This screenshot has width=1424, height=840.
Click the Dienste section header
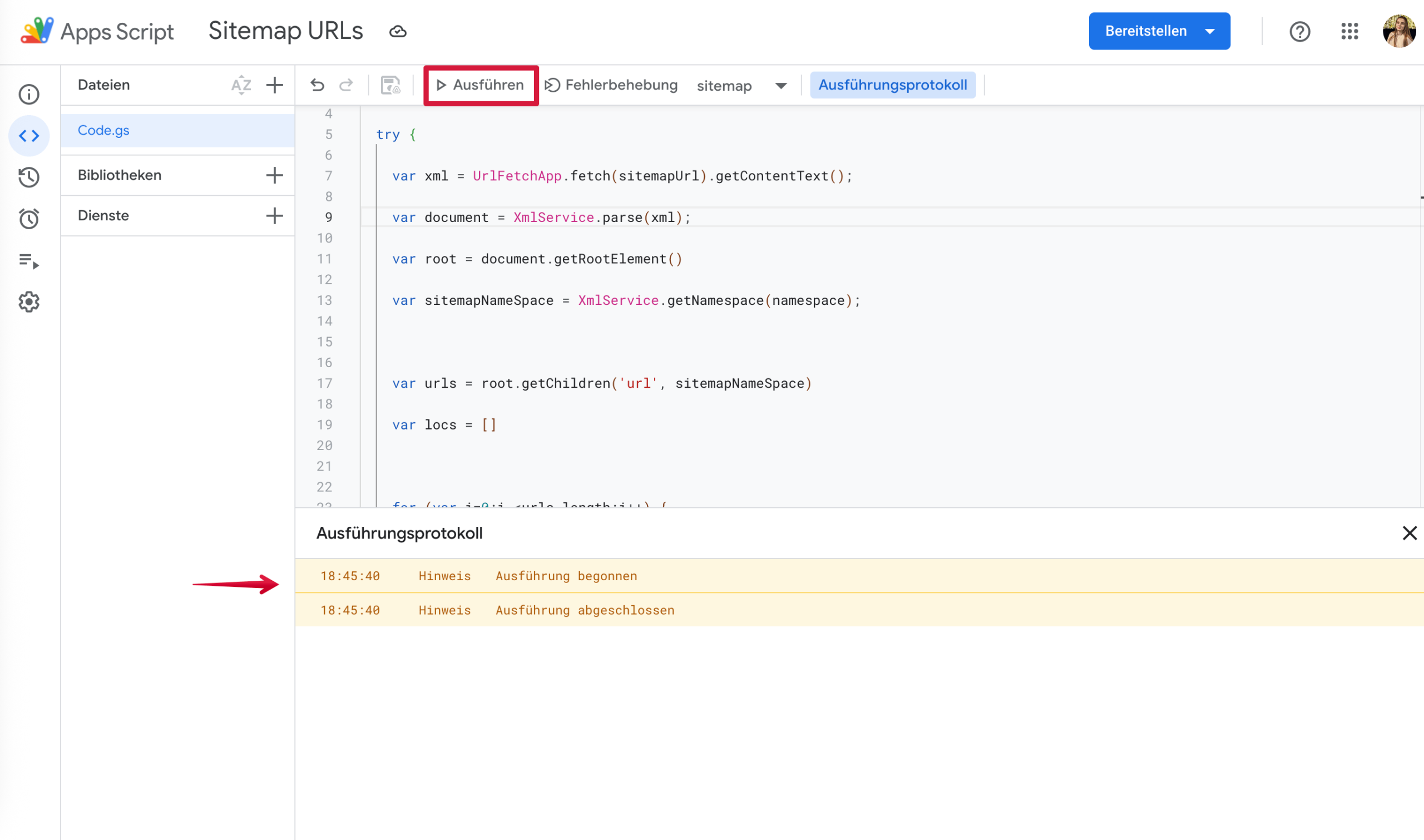[x=103, y=216]
